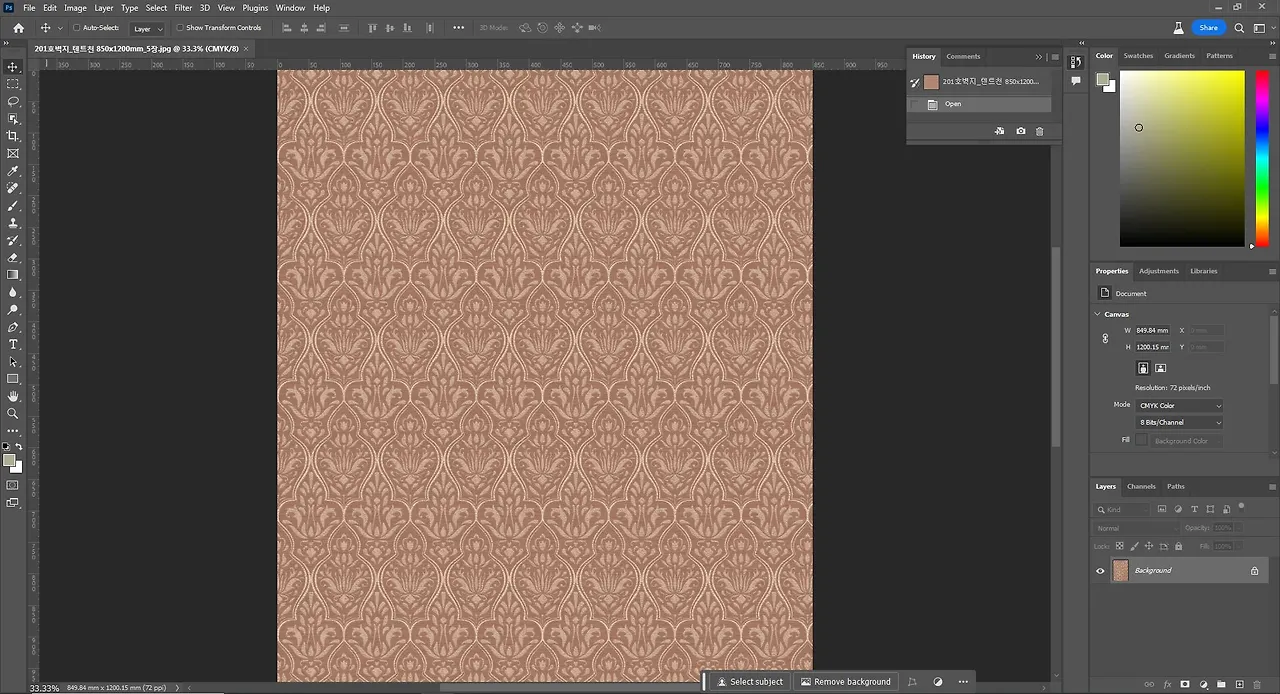Image resolution: width=1280 pixels, height=694 pixels.
Task: Select the Zoom tool
Action: coord(13,413)
